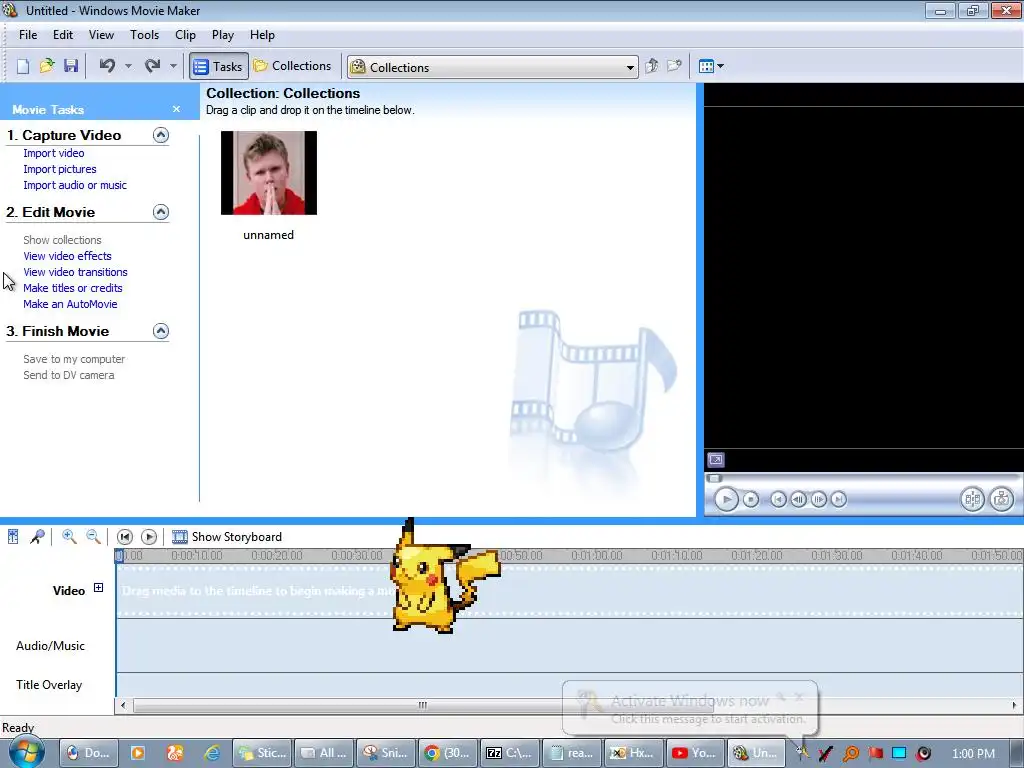1024x768 pixels.
Task: Click Import audio or music link
Action: [75, 185]
